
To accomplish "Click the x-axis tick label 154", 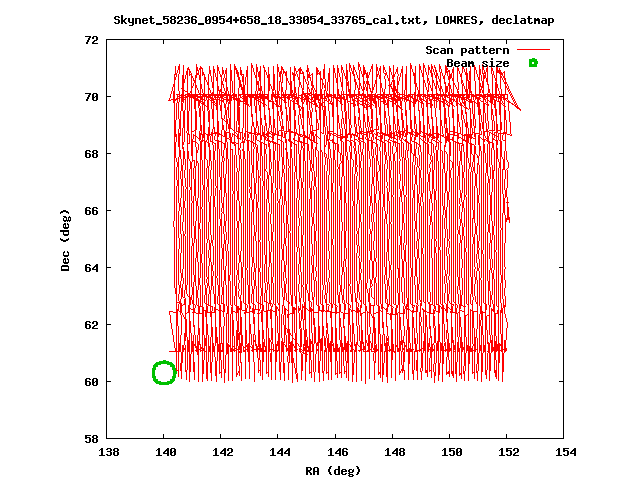I will point(566,452).
